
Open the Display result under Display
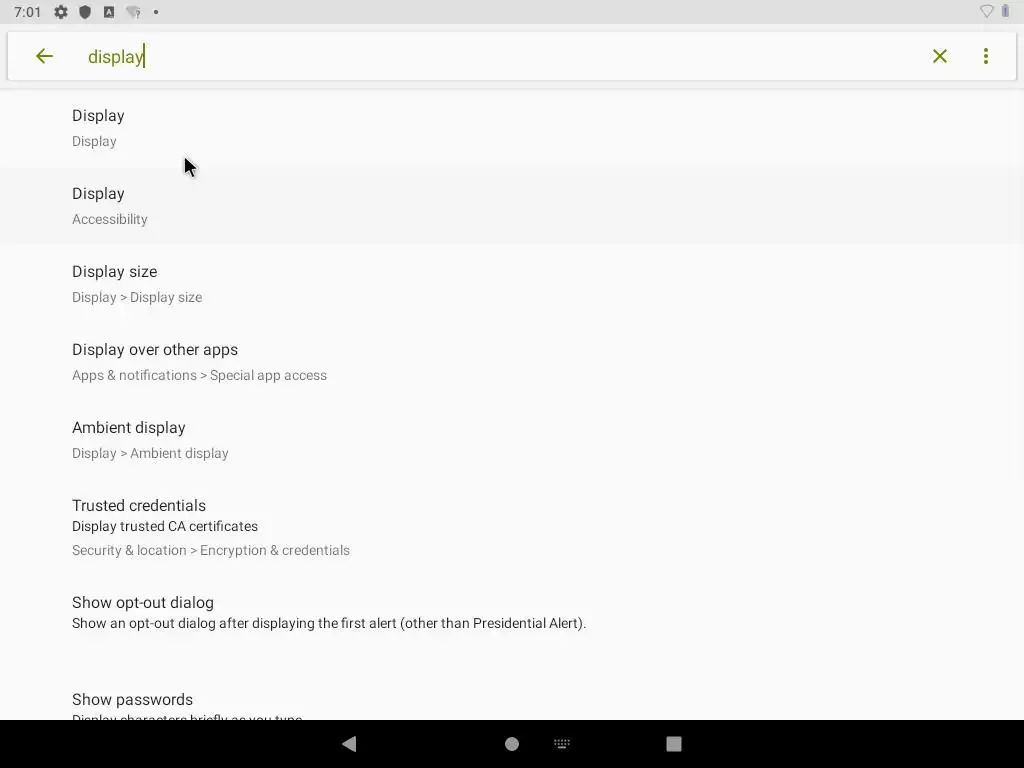click(x=512, y=128)
